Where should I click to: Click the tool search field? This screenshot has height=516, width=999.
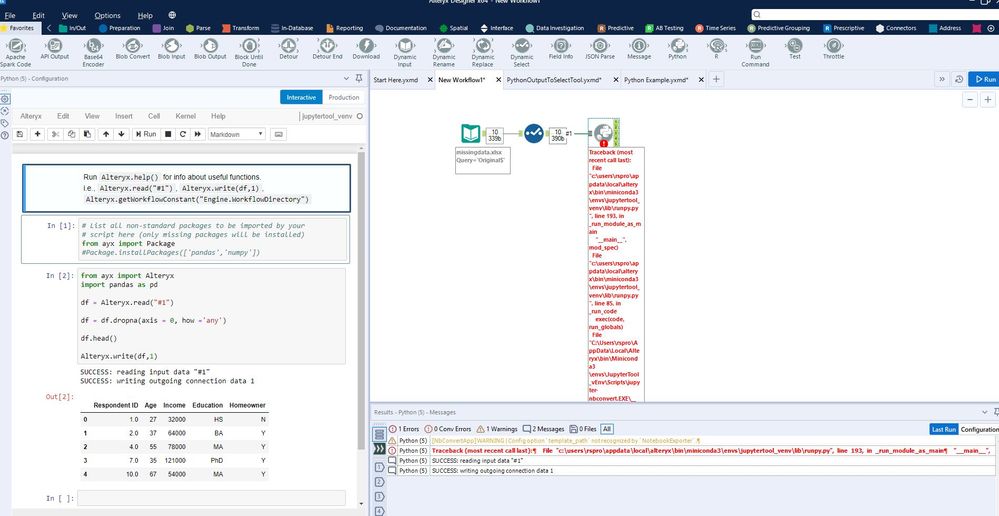pos(873,14)
